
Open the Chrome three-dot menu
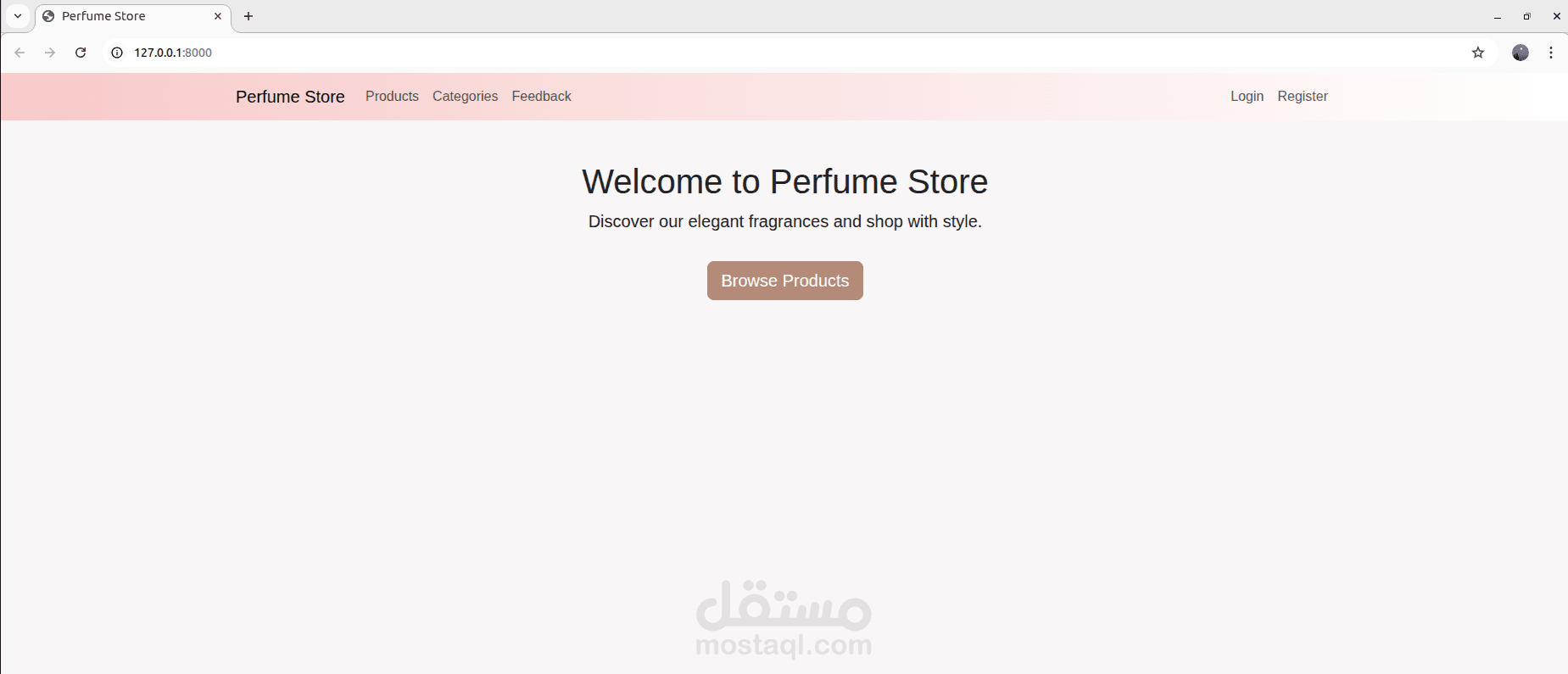[x=1551, y=53]
